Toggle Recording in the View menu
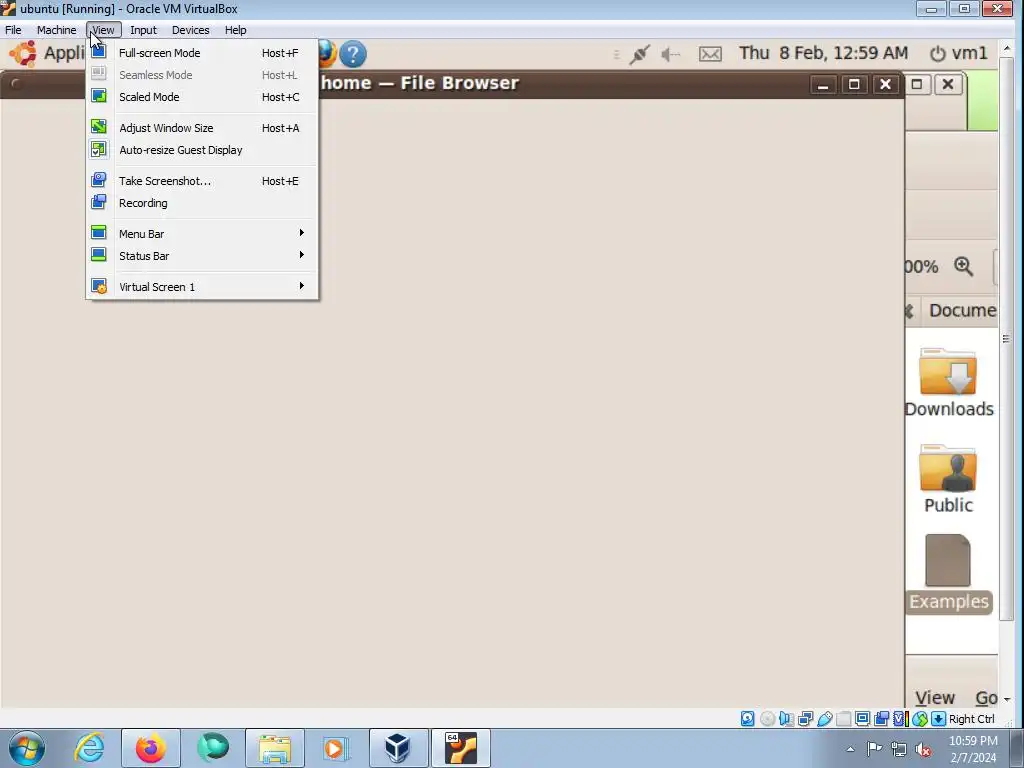 (x=202, y=203)
